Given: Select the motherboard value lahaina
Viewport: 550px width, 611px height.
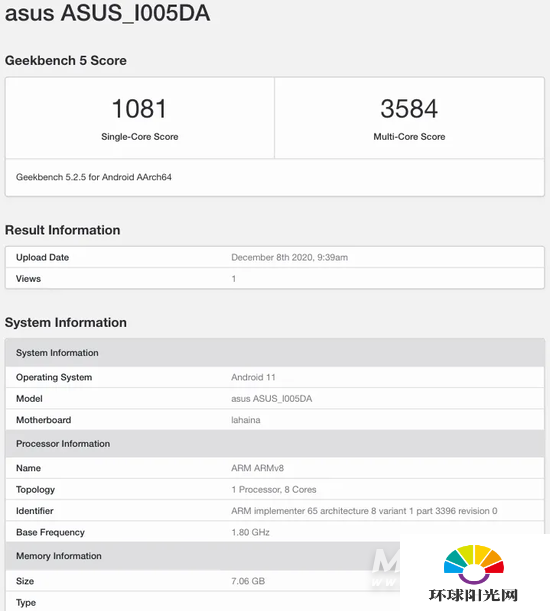Looking at the screenshot, I should click(246, 420).
